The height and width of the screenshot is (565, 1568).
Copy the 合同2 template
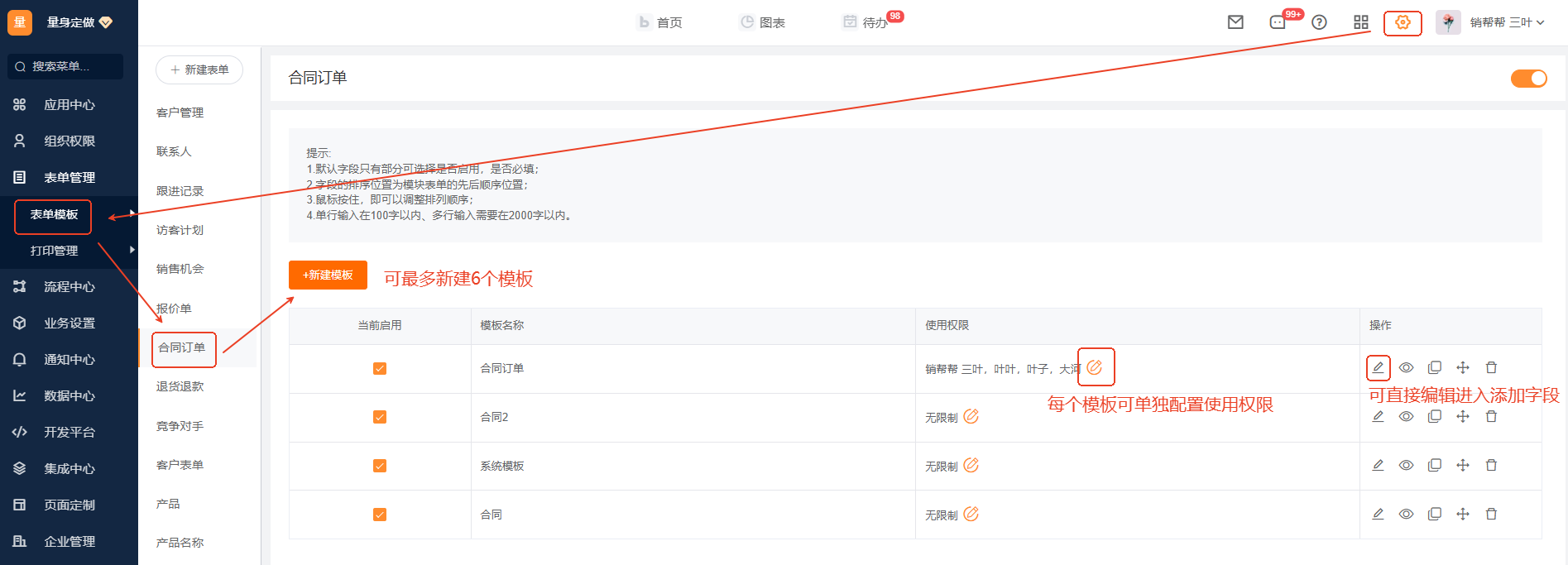1435,416
